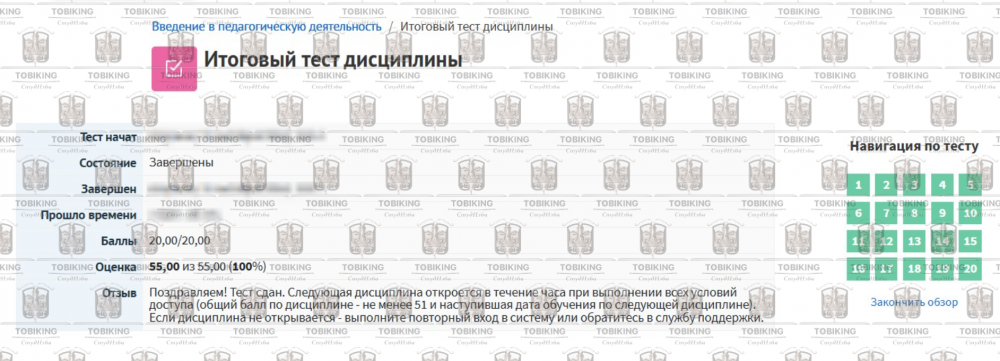The width and height of the screenshot is (1000, 361).
Task: Go to question 7 in test navigation
Action: [x=886, y=213]
